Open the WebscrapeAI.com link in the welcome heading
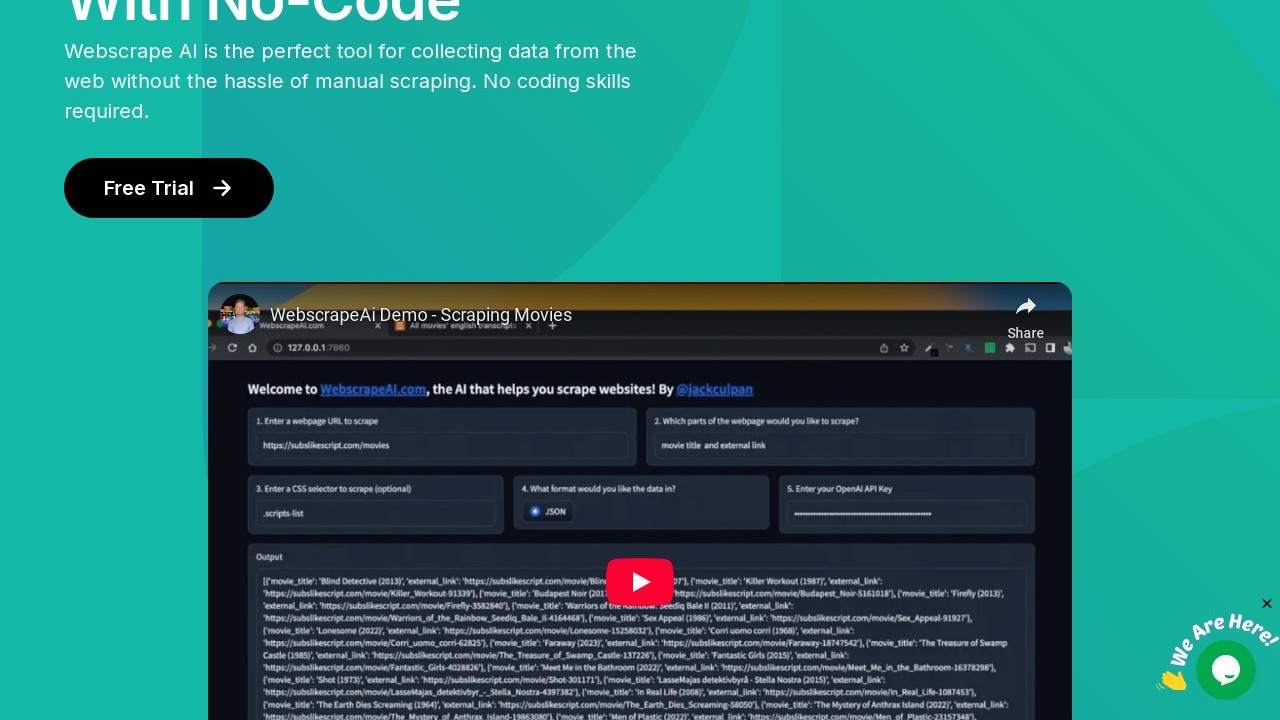Screen dimensions: 1280x720 pos(373,389)
